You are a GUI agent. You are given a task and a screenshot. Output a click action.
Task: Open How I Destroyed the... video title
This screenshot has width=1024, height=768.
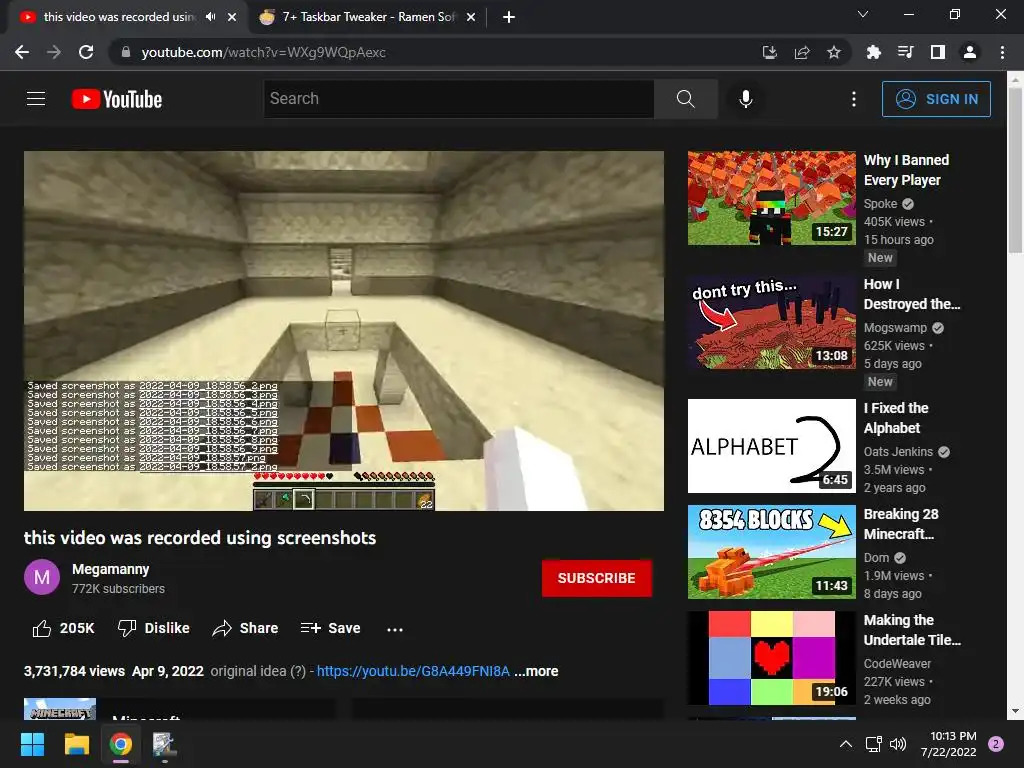click(912, 294)
